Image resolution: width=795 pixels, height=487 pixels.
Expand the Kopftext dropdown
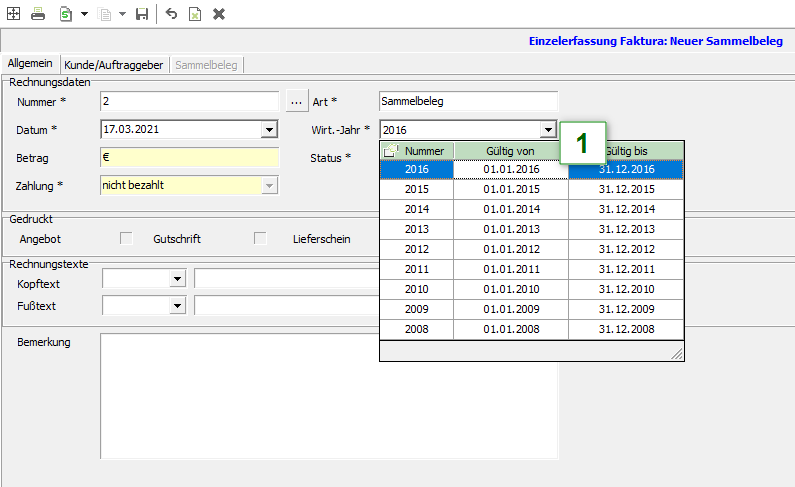(x=178, y=279)
